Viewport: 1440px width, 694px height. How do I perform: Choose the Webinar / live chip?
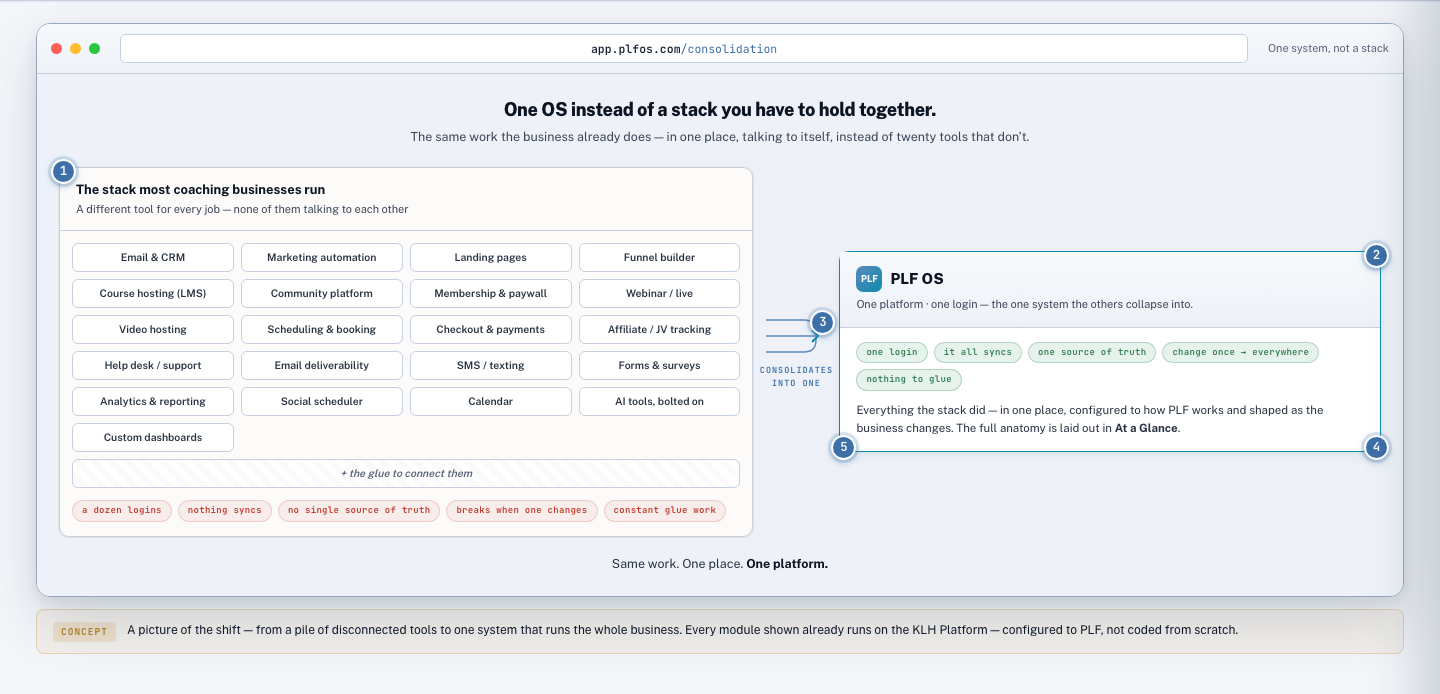tap(660, 293)
